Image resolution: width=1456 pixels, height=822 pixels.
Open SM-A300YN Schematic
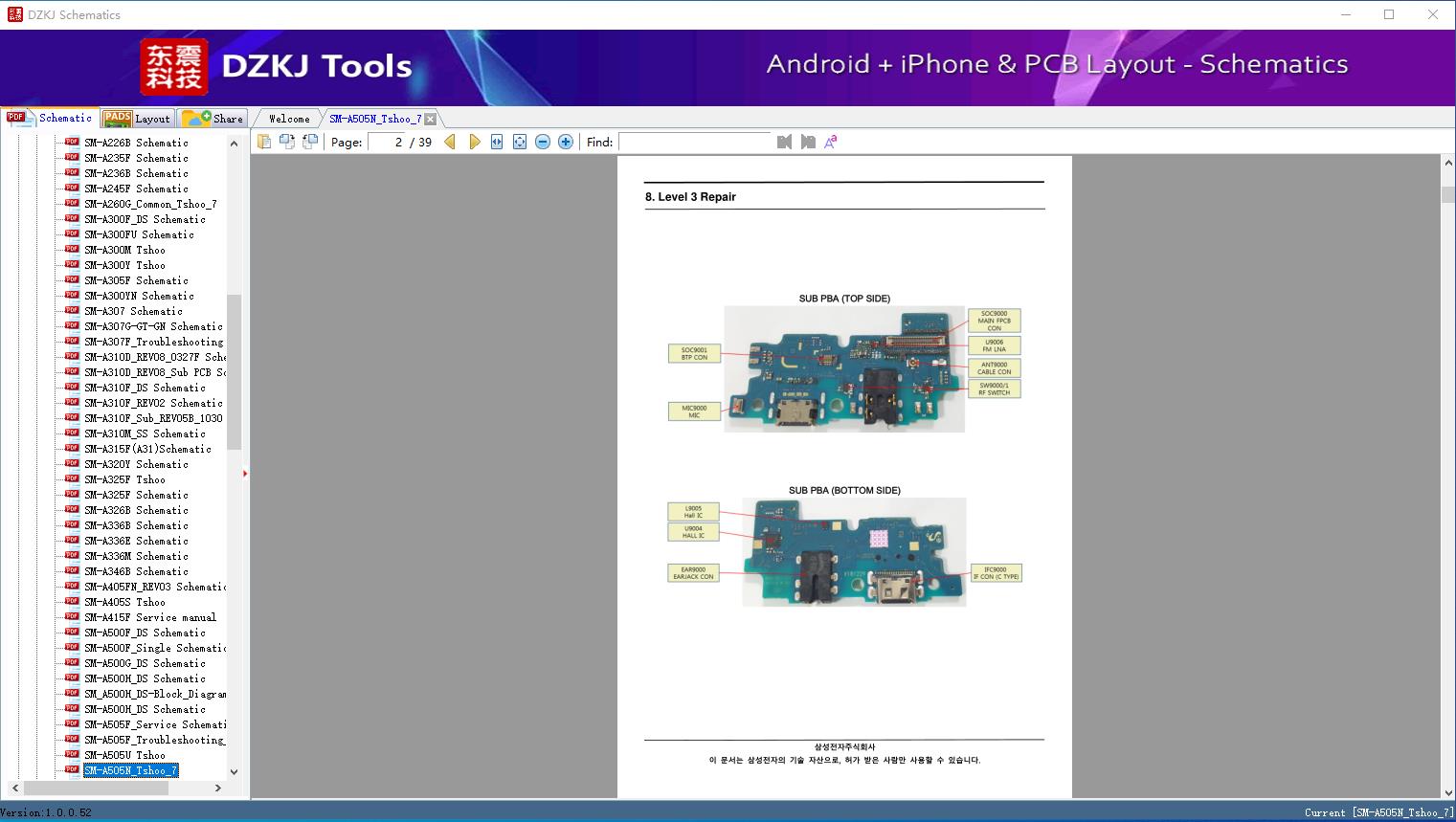coord(139,296)
